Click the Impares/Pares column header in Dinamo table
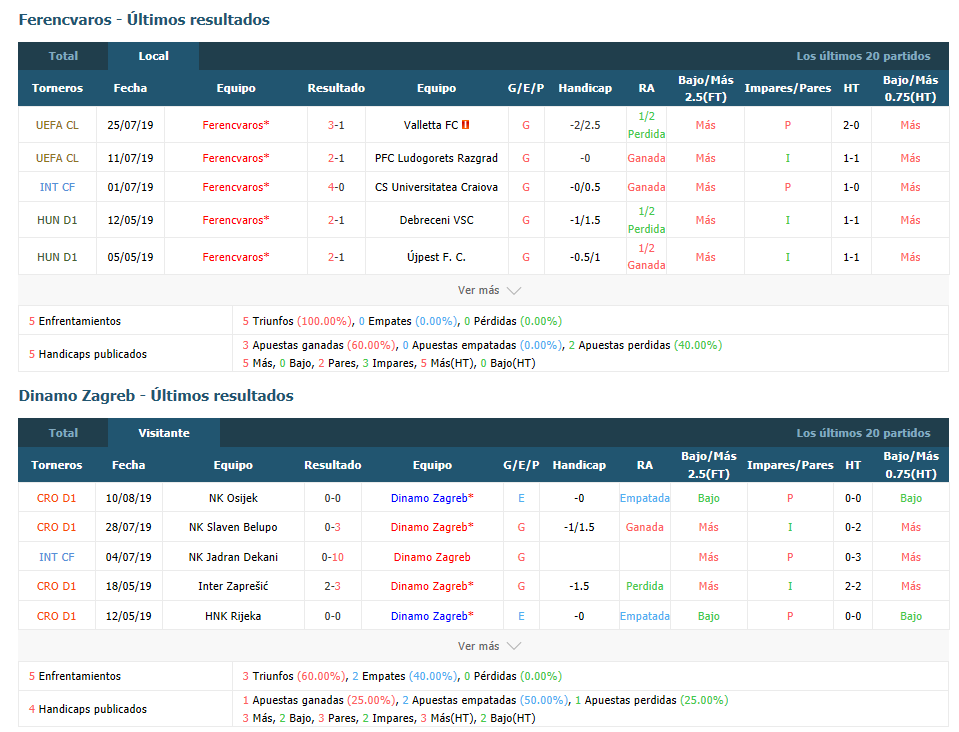The width and height of the screenshot is (959, 732). (x=790, y=465)
